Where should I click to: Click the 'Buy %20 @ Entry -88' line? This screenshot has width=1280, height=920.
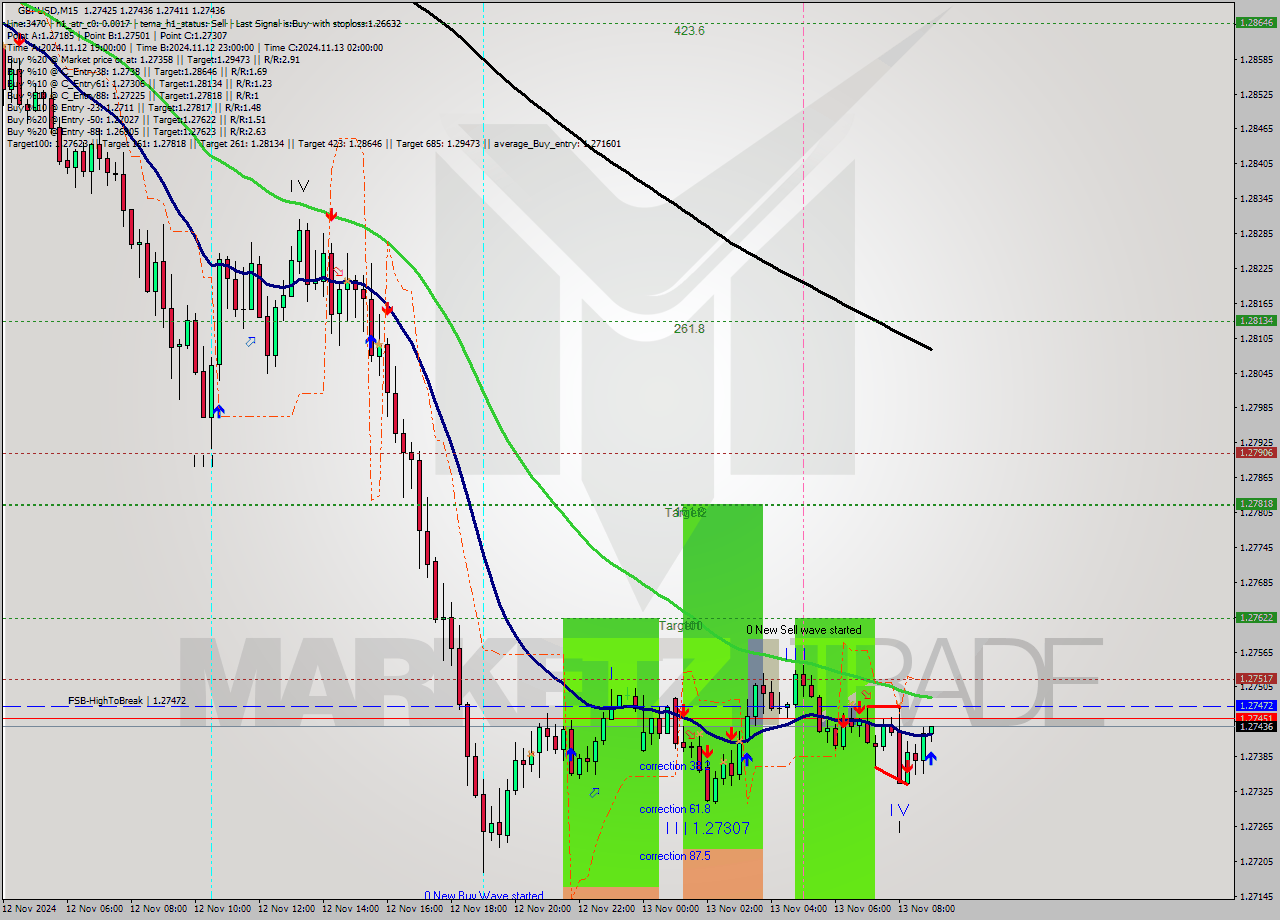click(x=136, y=131)
